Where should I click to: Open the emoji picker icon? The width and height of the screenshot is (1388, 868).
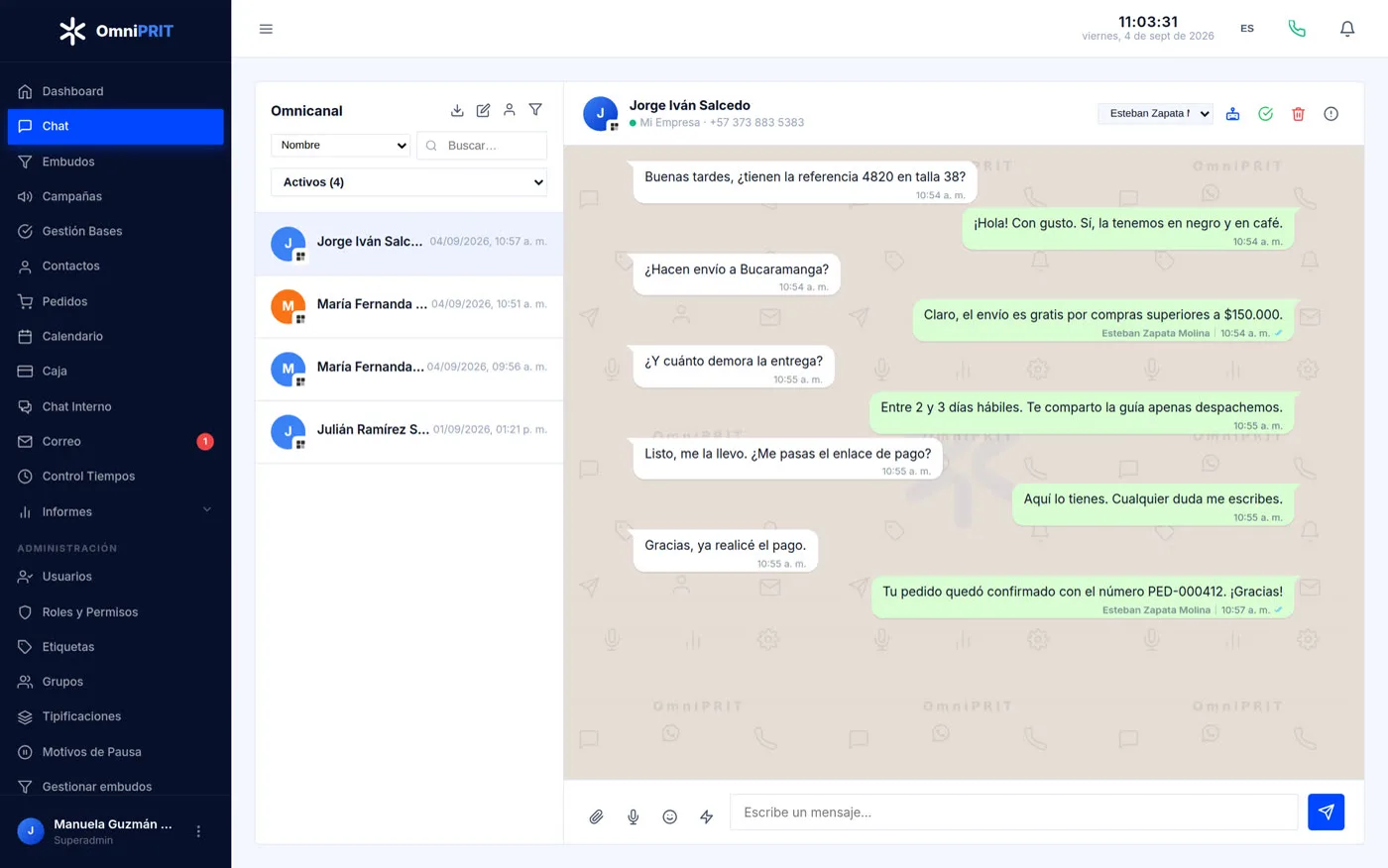pos(669,816)
